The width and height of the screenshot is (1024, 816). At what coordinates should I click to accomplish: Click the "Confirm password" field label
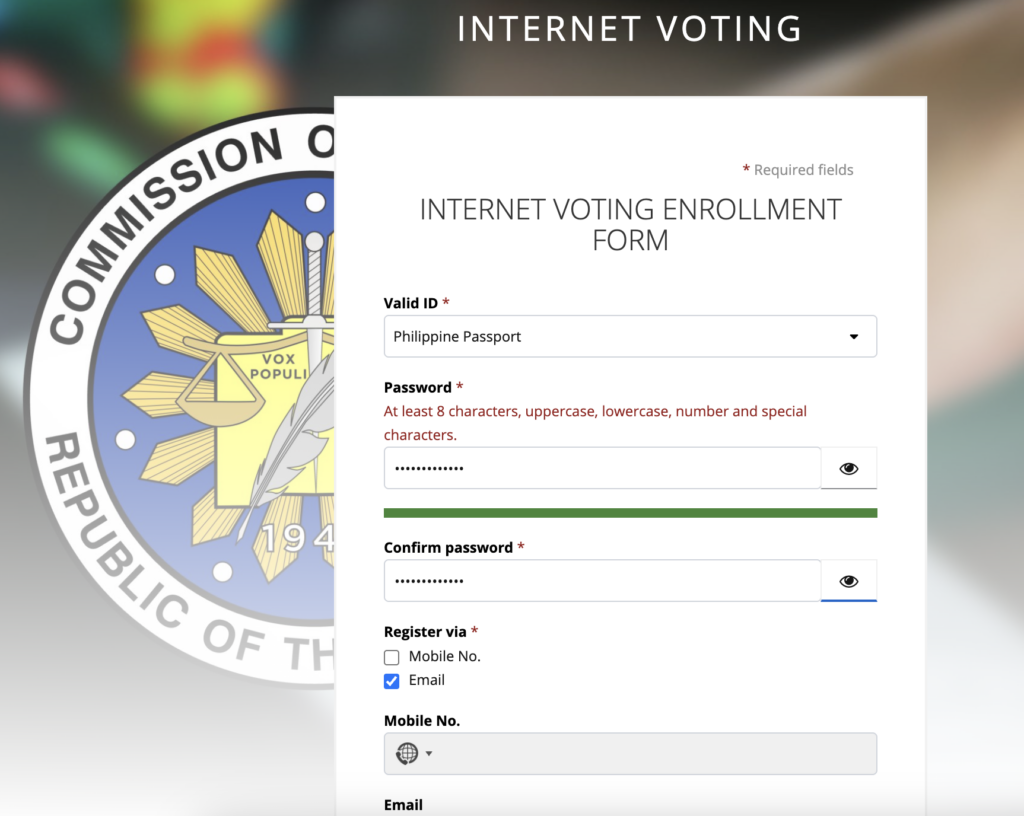point(448,548)
